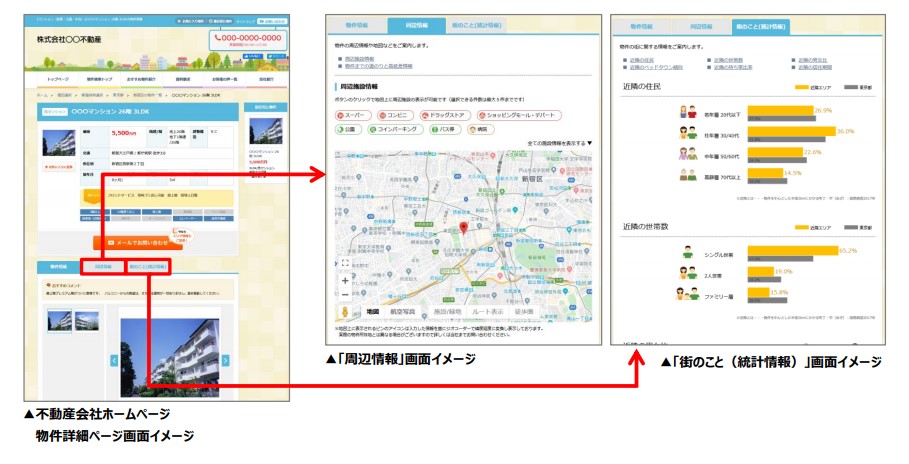909x464 pixels.
Task: Click the yellow 36.0% bar
Action: pyautogui.click(x=791, y=131)
